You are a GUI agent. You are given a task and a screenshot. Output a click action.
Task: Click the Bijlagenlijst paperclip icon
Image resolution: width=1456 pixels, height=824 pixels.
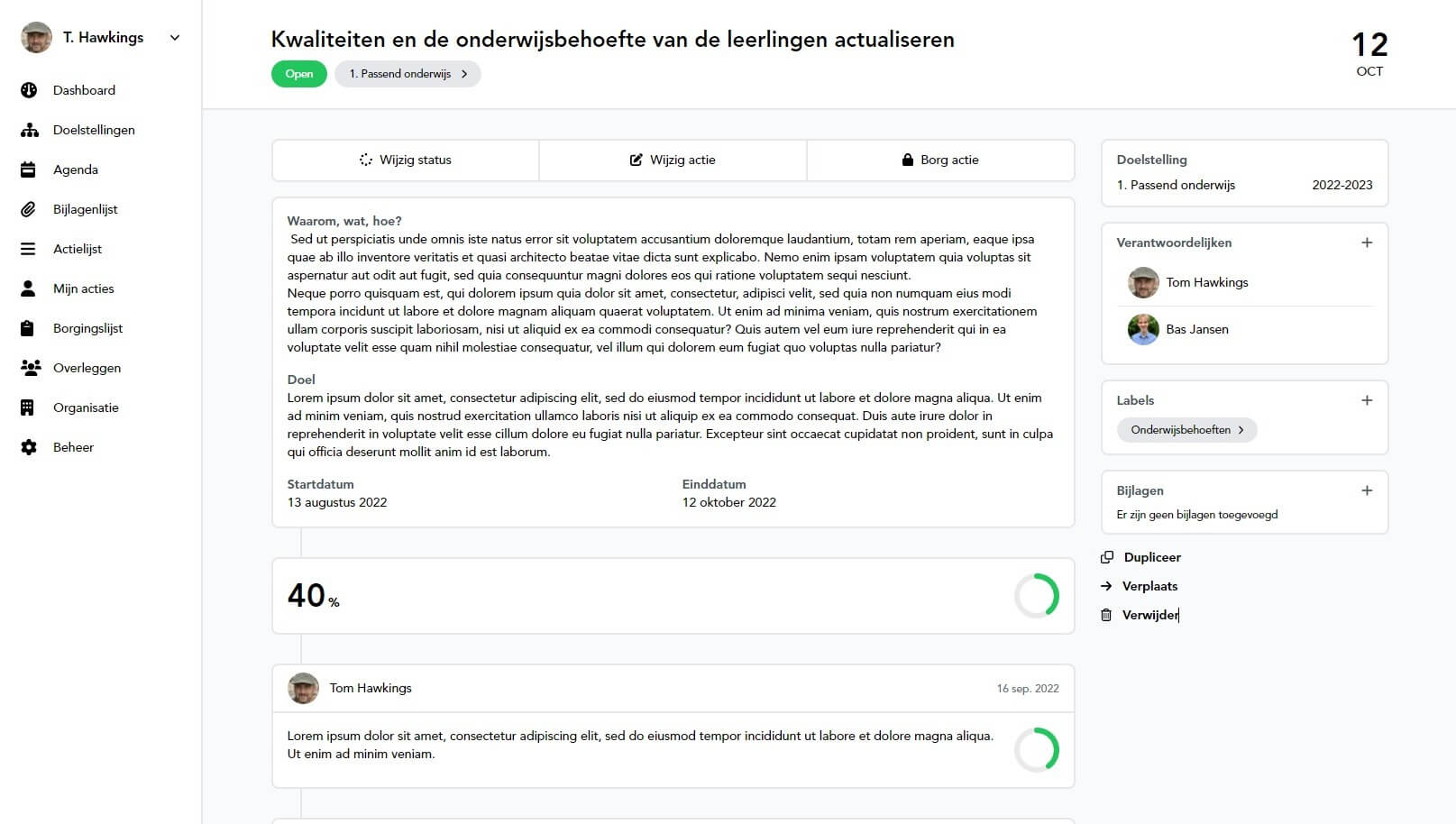(28, 209)
